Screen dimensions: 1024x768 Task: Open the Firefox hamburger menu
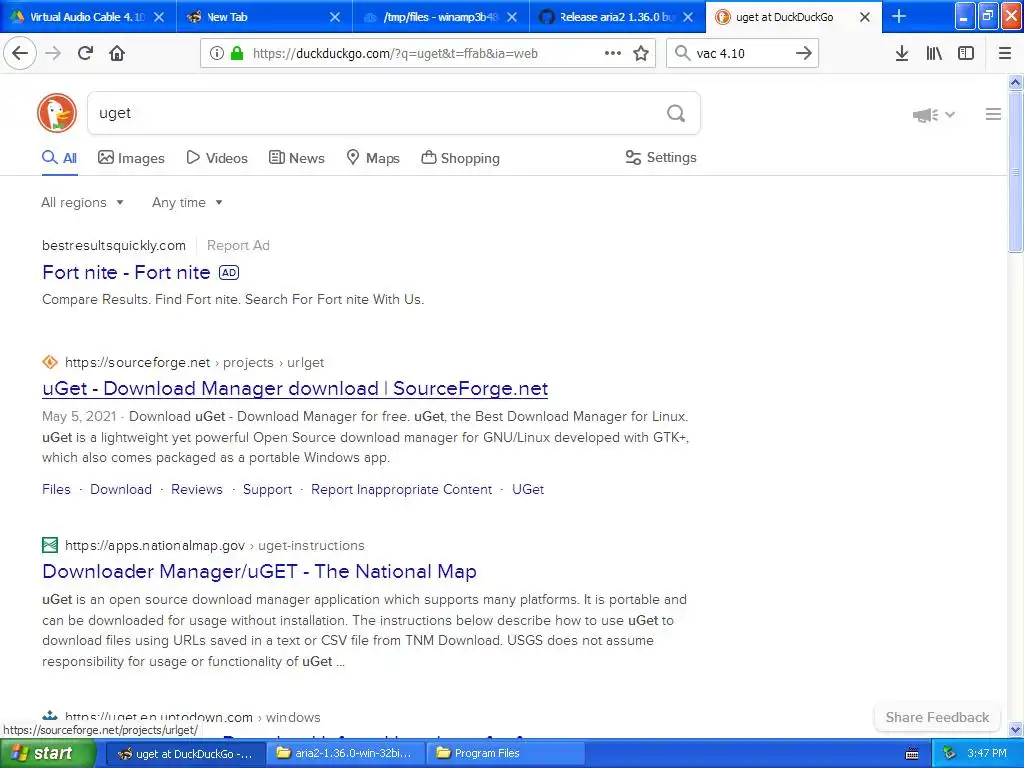(x=1005, y=53)
